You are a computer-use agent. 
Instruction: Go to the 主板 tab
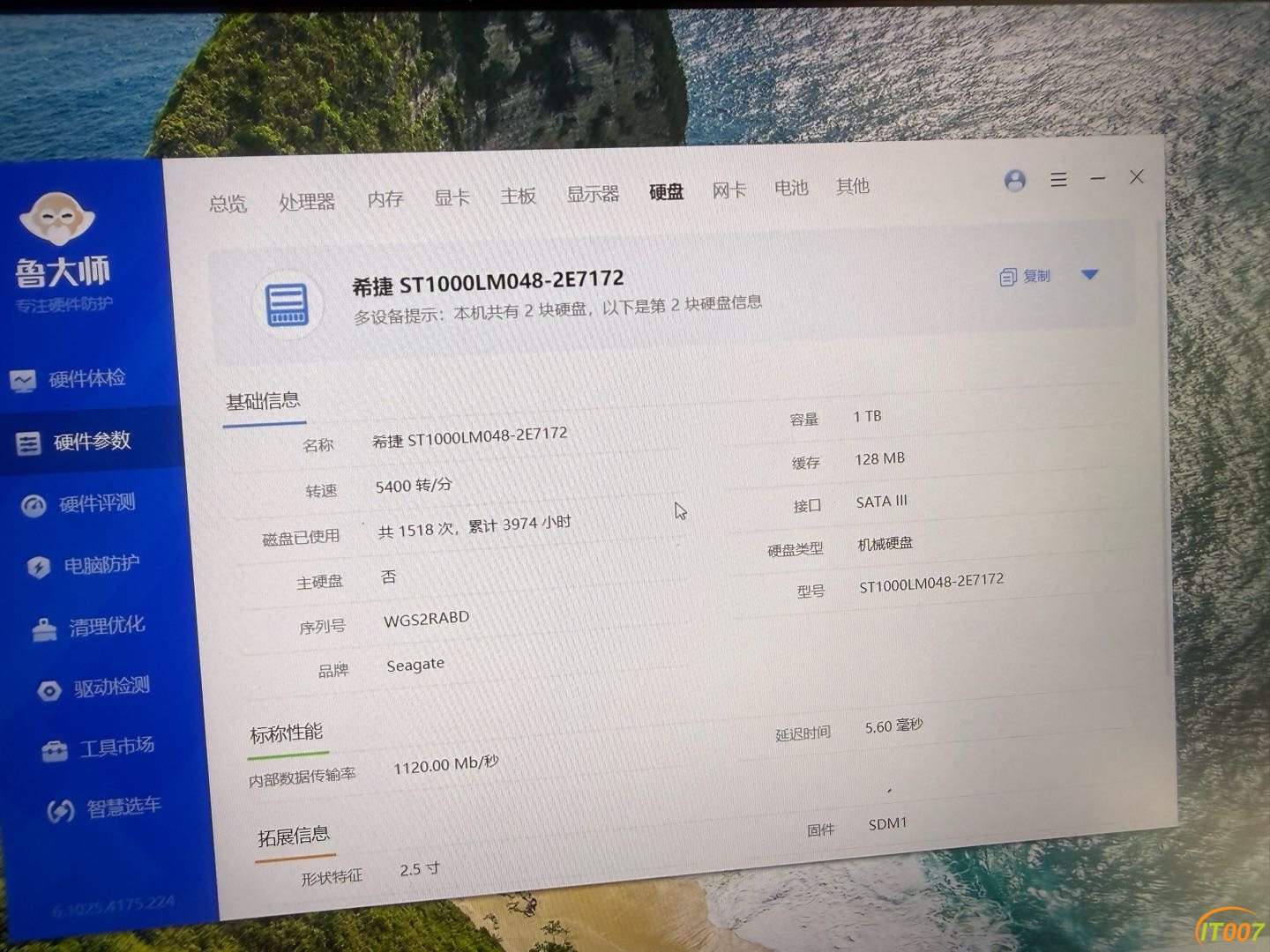pyautogui.click(x=518, y=196)
